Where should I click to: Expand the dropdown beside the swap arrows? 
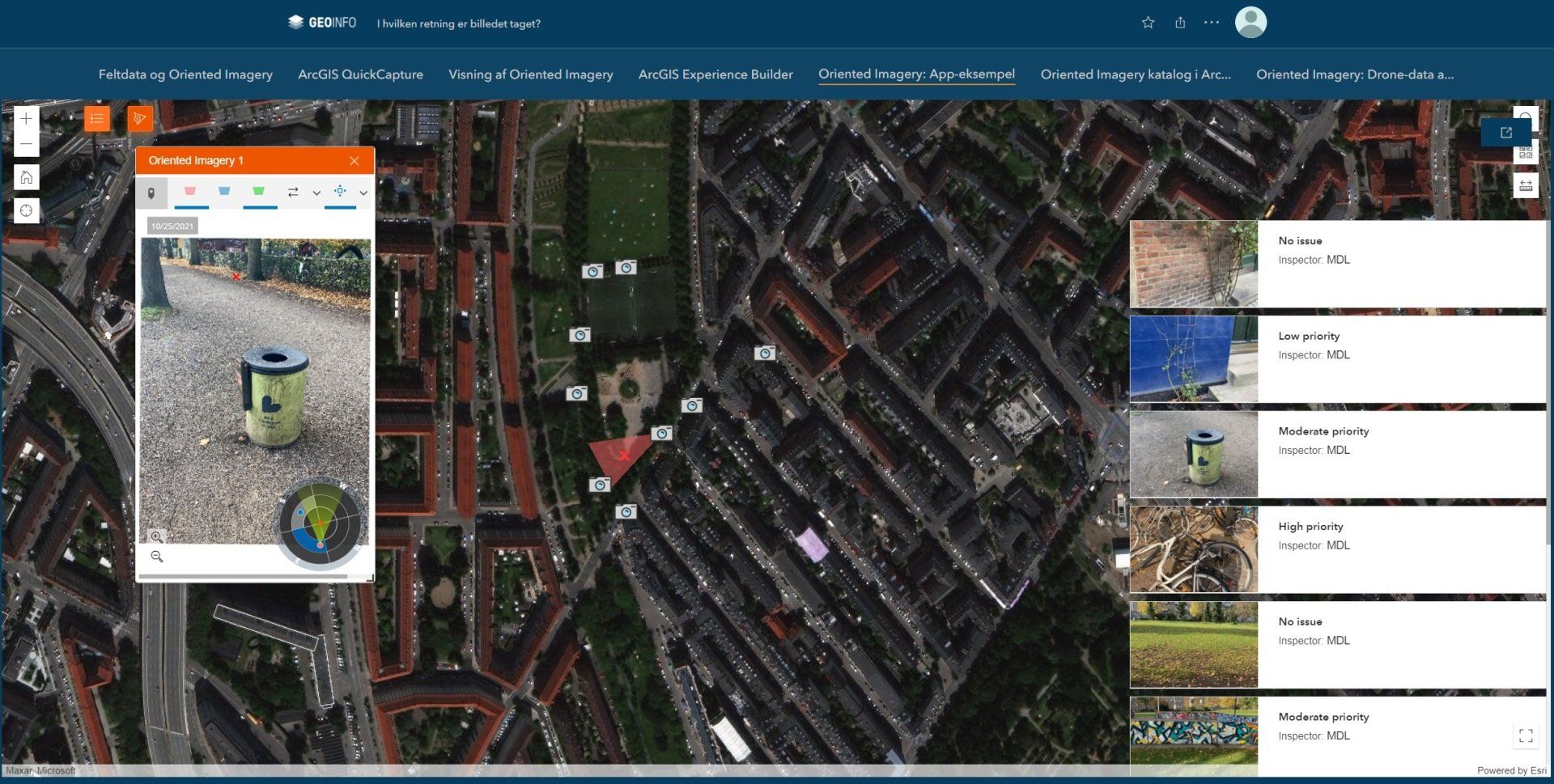[316, 193]
